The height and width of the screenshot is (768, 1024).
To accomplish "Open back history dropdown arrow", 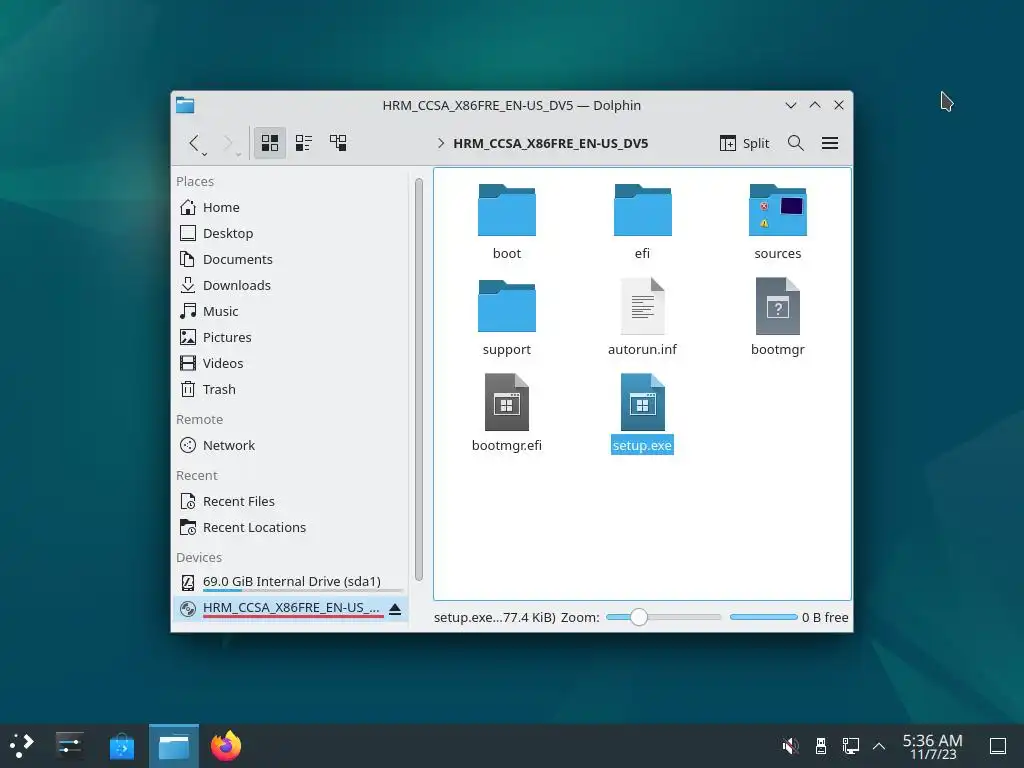I will click(205, 154).
